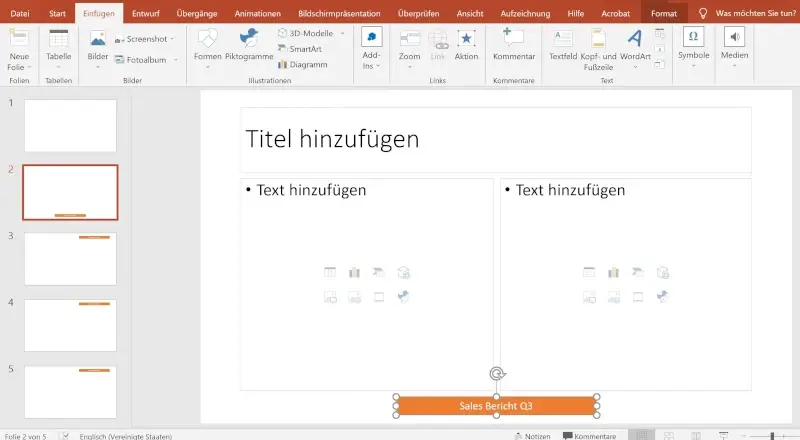The width and height of the screenshot is (800, 440).
Task: Expand the Fotoalbum dropdown arrow
Action: (x=176, y=60)
